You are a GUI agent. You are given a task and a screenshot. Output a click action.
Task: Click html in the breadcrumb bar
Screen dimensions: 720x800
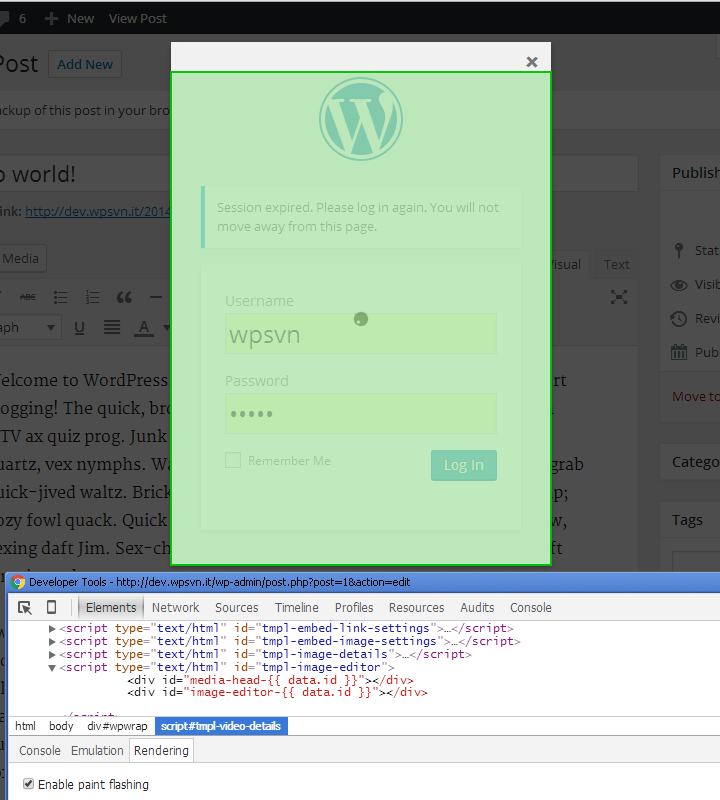(26, 726)
